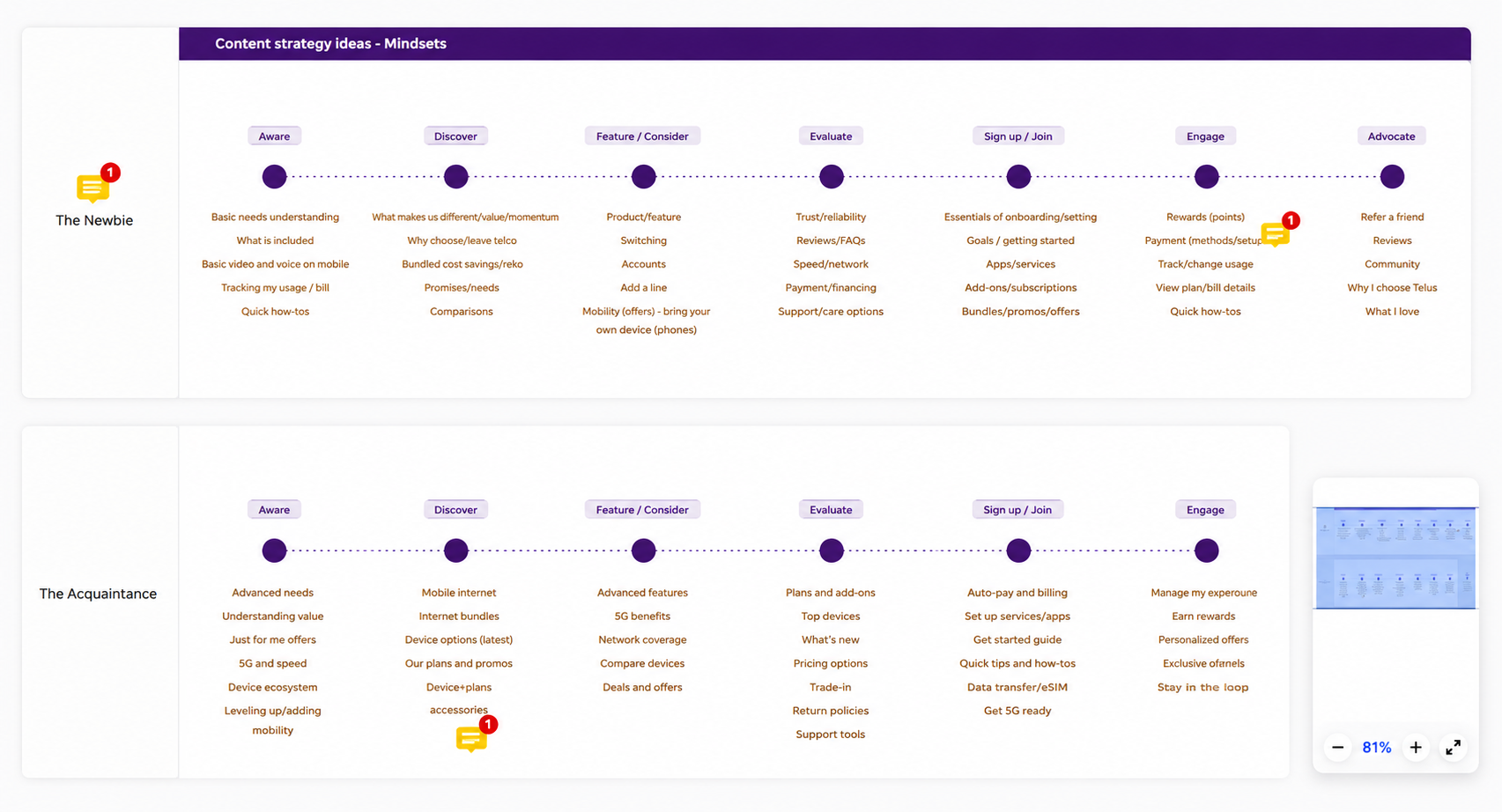Select the Newbie Evaluate stage label
The width and height of the screenshot is (1502, 812).
831,137
